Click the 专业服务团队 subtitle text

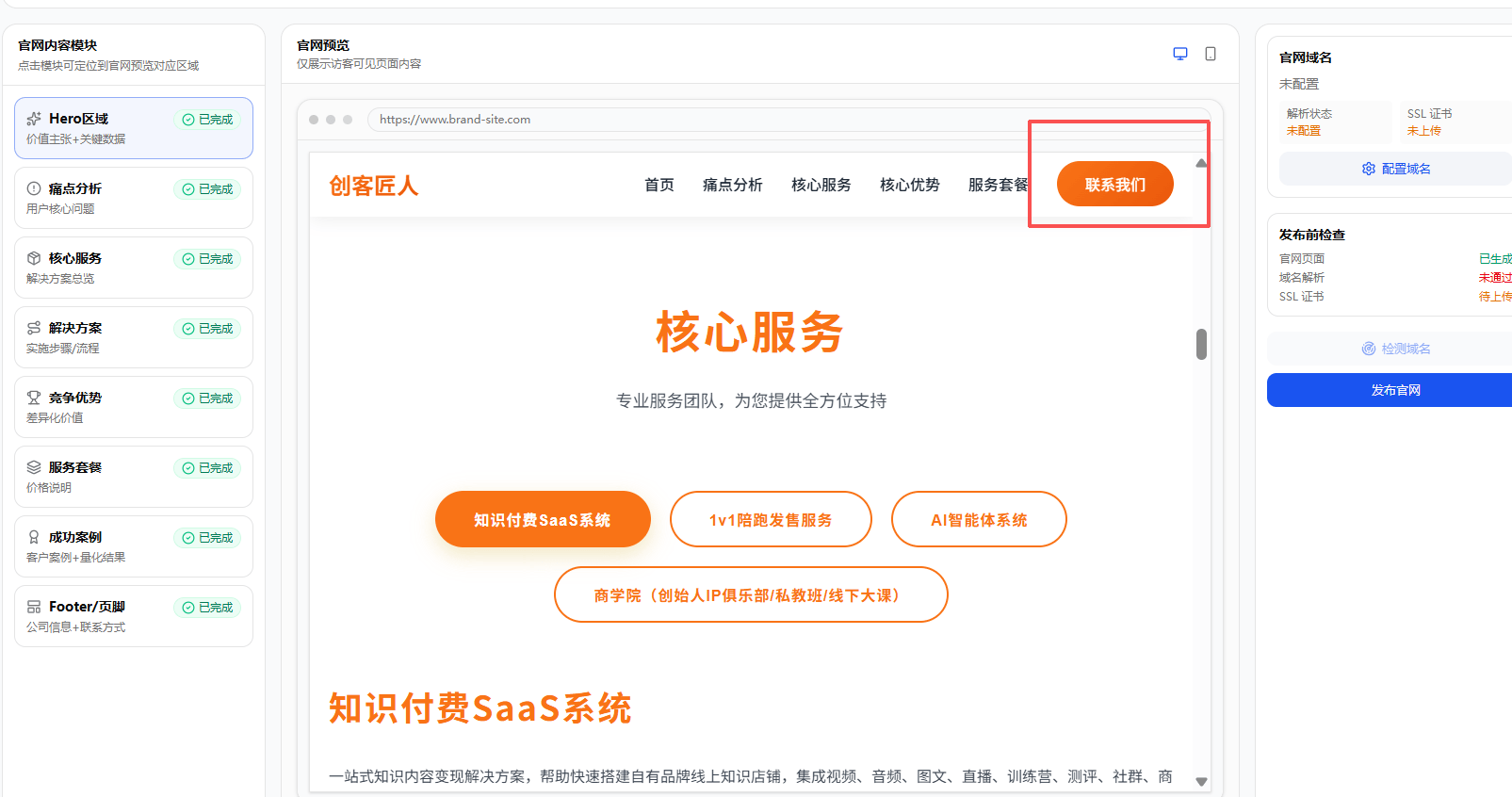pyautogui.click(x=751, y=400)
